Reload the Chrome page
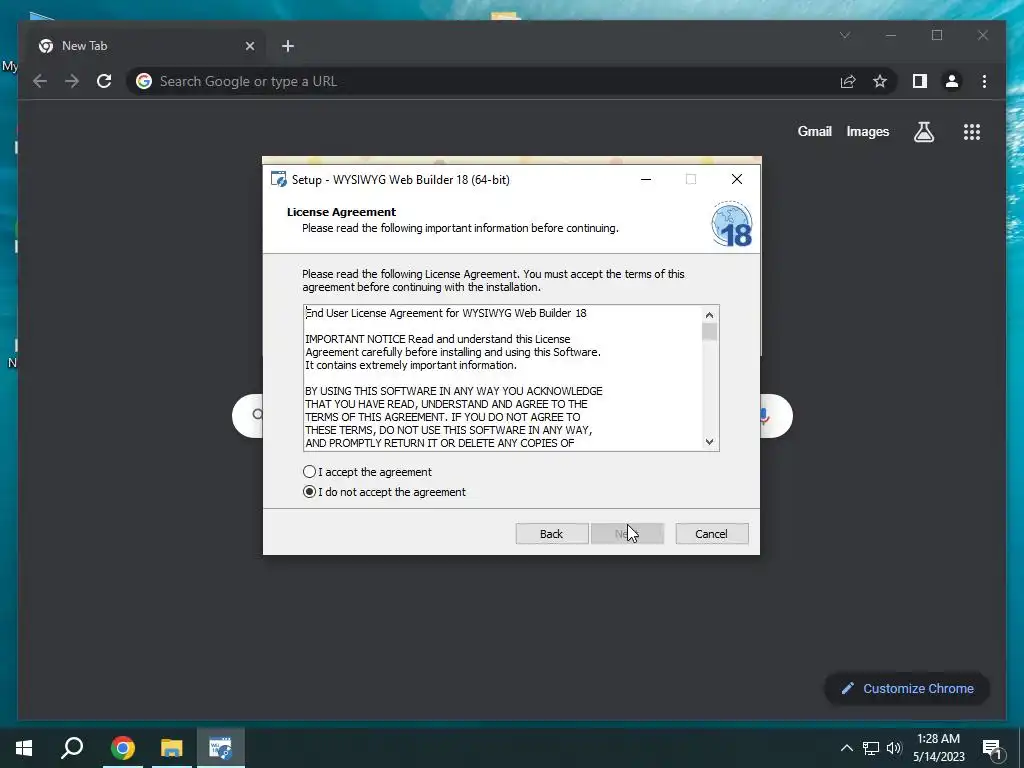 point(104,81)
